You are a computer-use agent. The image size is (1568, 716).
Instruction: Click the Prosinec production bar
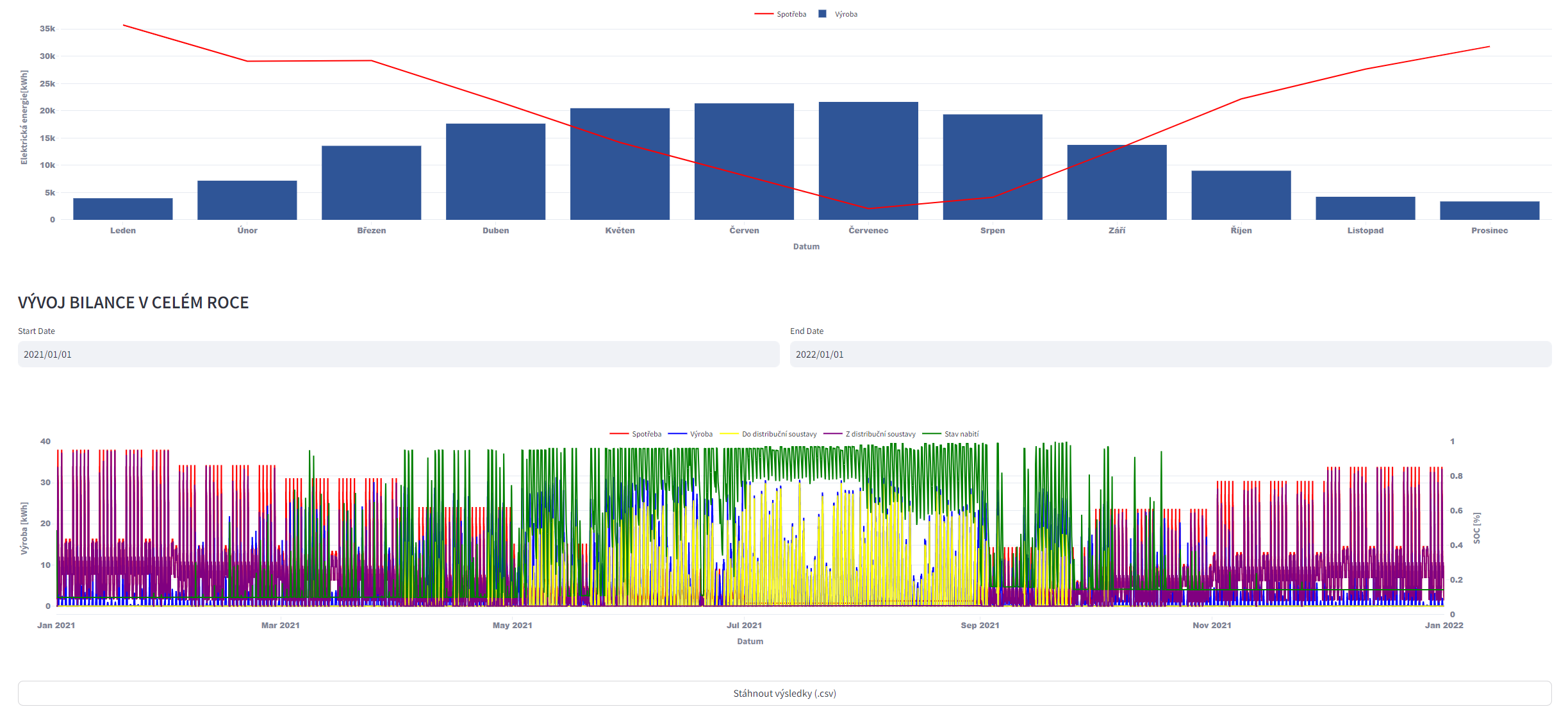(1490, 211)
